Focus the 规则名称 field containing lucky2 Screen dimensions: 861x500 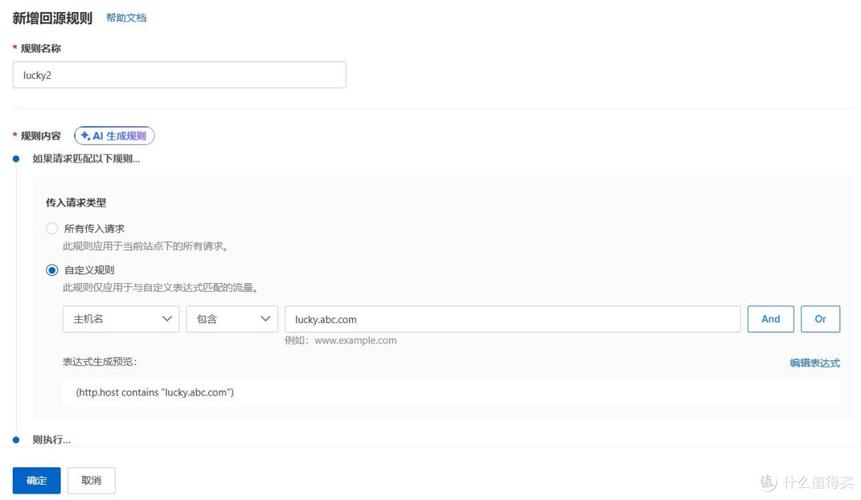[x=179, y=75]
